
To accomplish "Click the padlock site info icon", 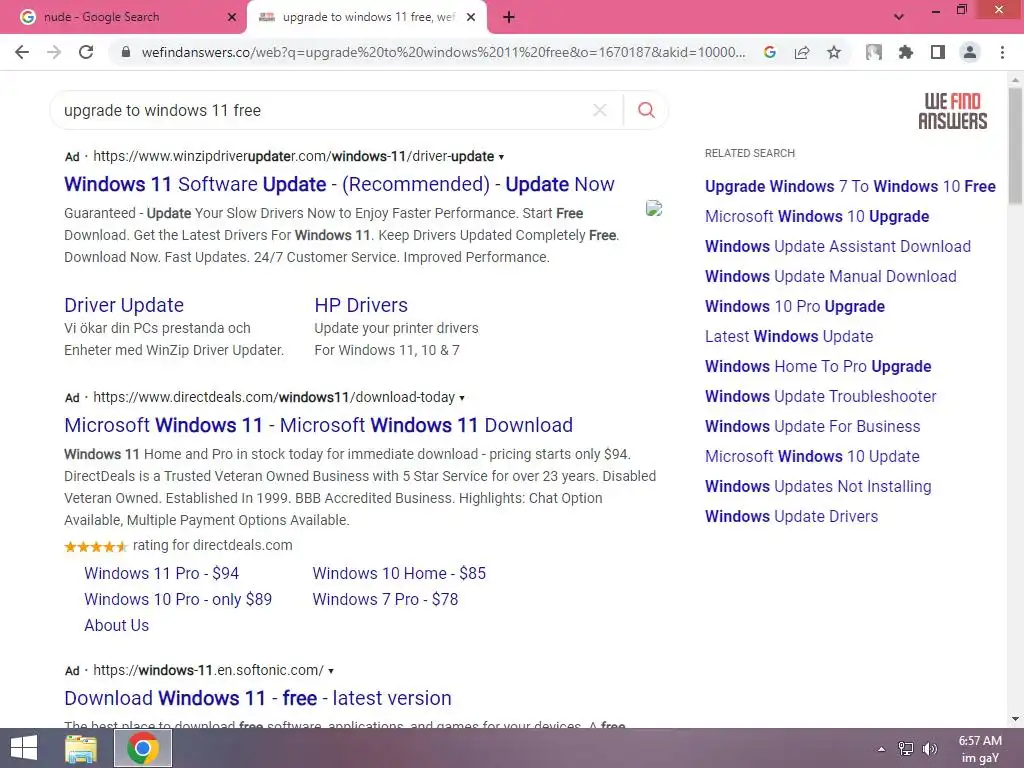I will coord(125,52).
